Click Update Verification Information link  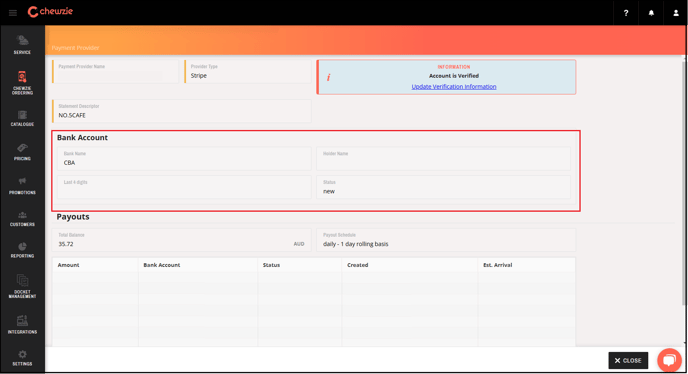coord(454,86)
